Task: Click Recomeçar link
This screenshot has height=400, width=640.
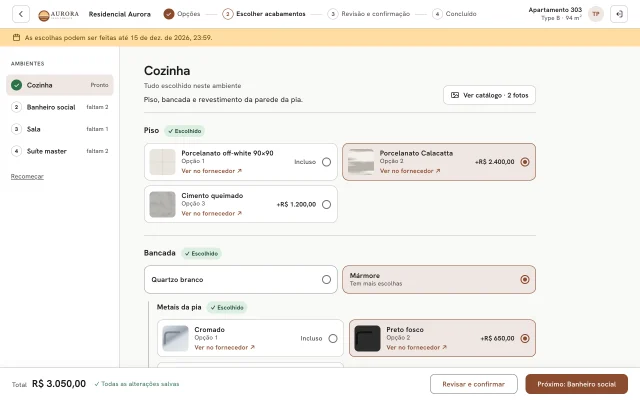Action: [x=27, y=176]
